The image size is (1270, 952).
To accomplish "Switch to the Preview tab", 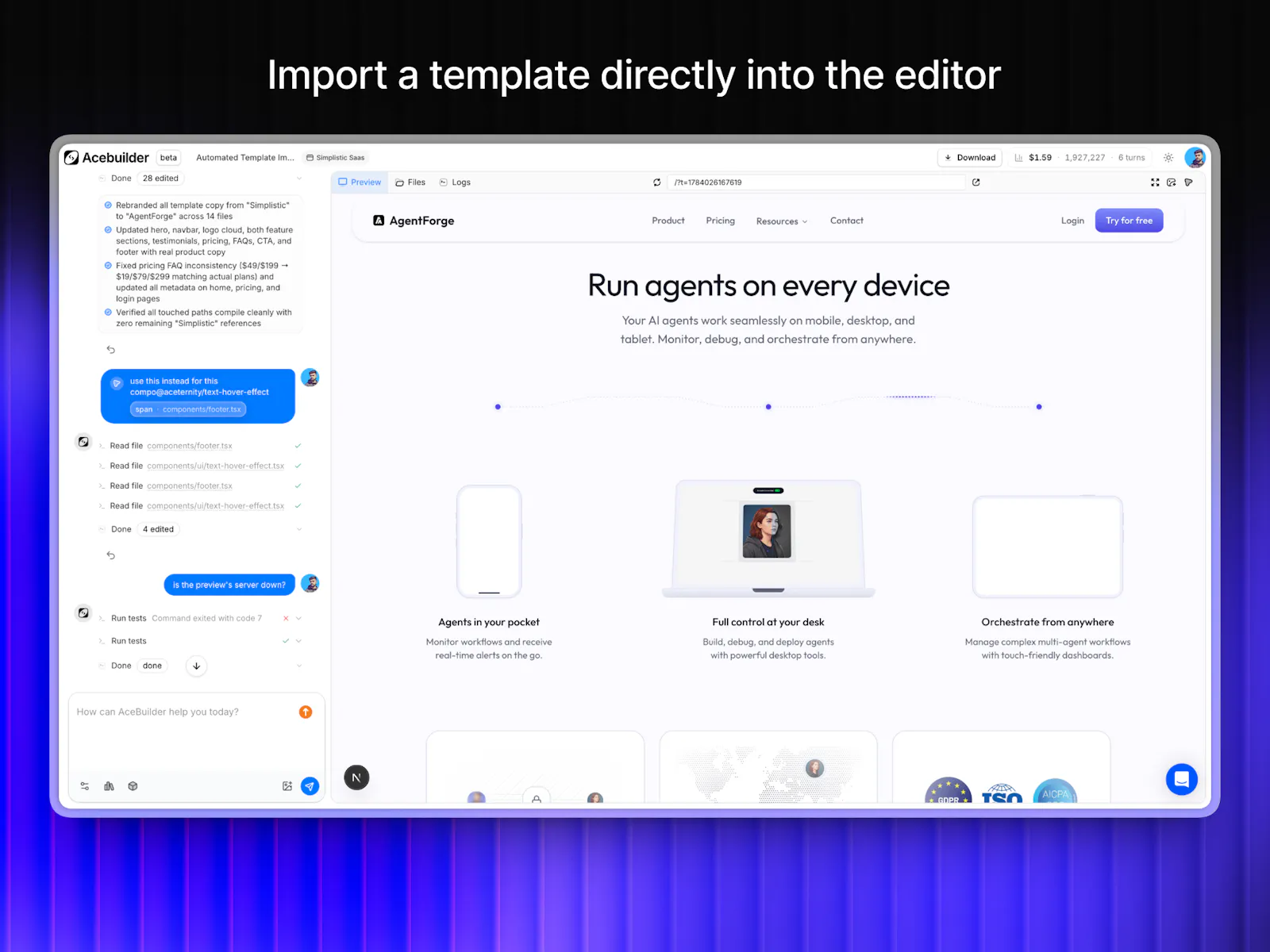I will [360, 182].
